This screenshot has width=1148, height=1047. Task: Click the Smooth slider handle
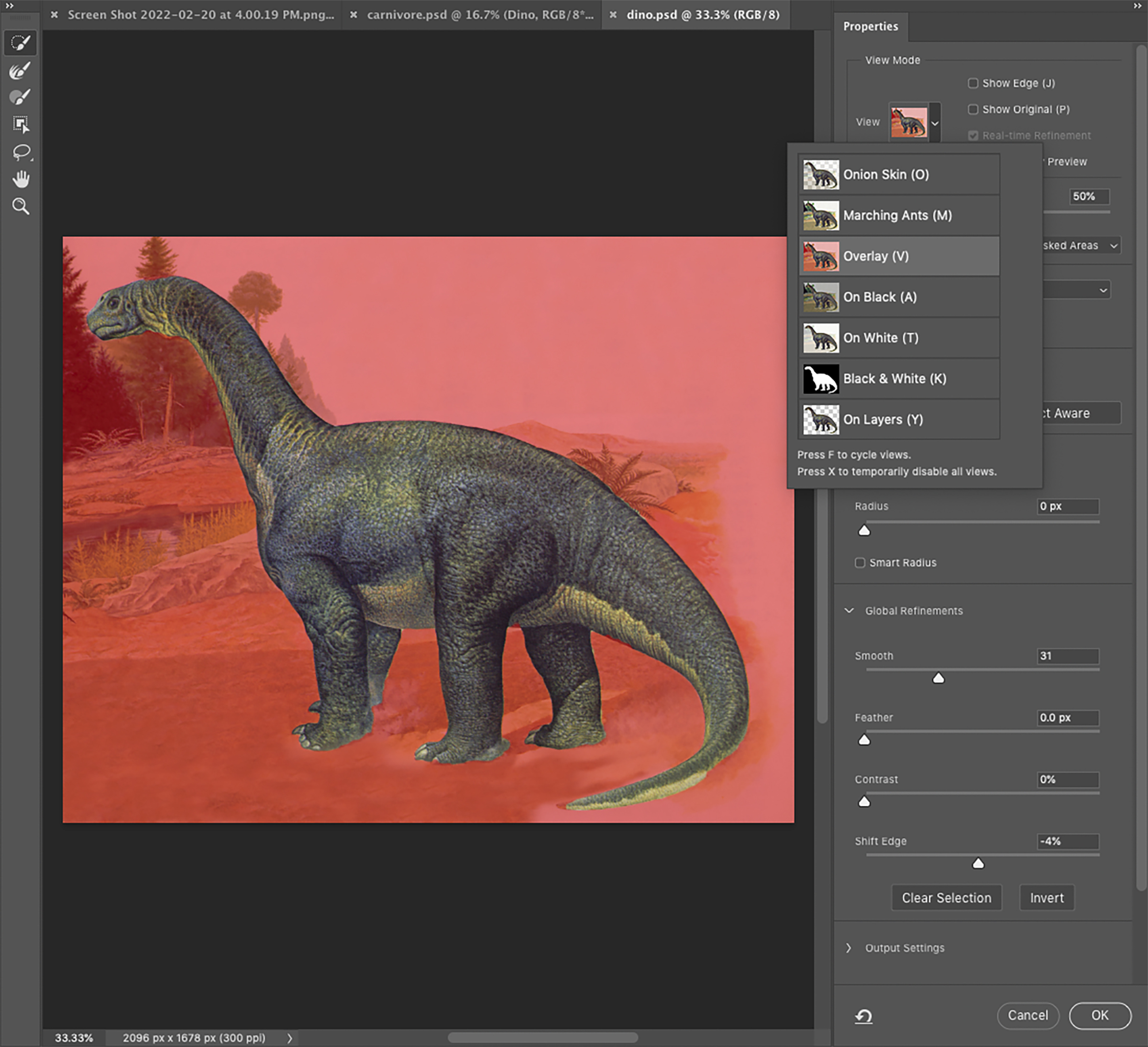[x=938, y=678]
